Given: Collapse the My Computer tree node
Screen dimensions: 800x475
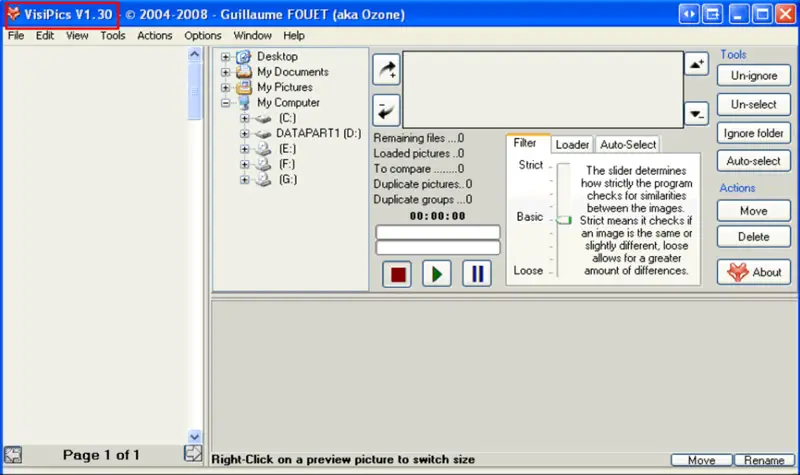Looking at the screenshot, I should tap(226, 103).
